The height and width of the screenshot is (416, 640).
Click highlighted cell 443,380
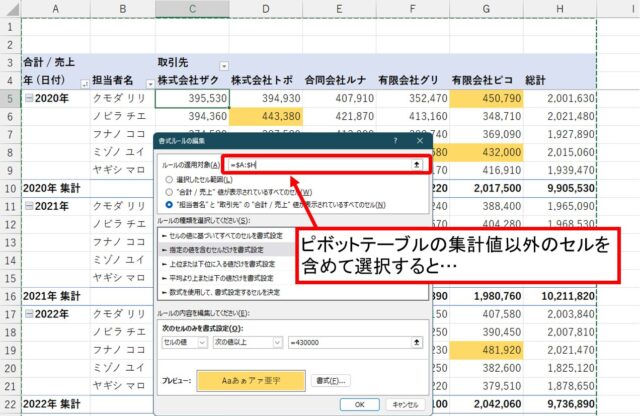pyautogui.click(x=266, y=116)
